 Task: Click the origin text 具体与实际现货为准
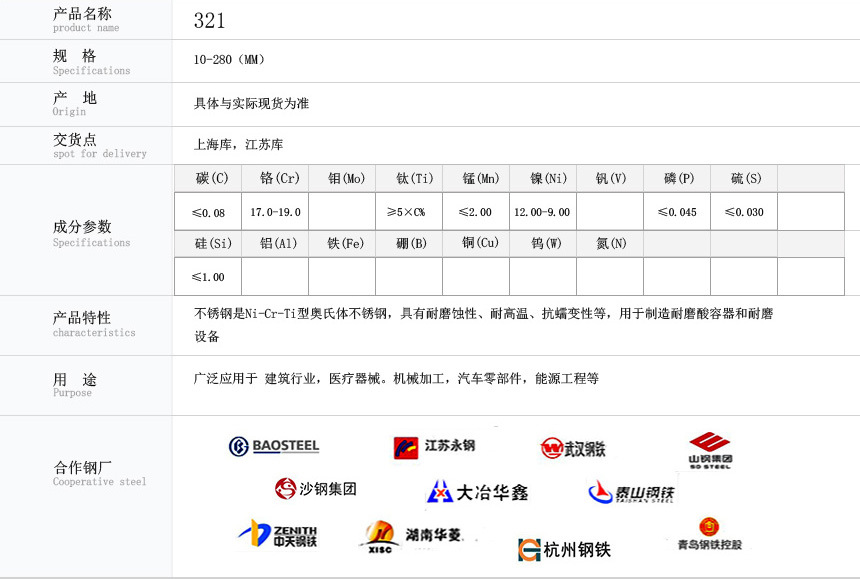[251, 103]
